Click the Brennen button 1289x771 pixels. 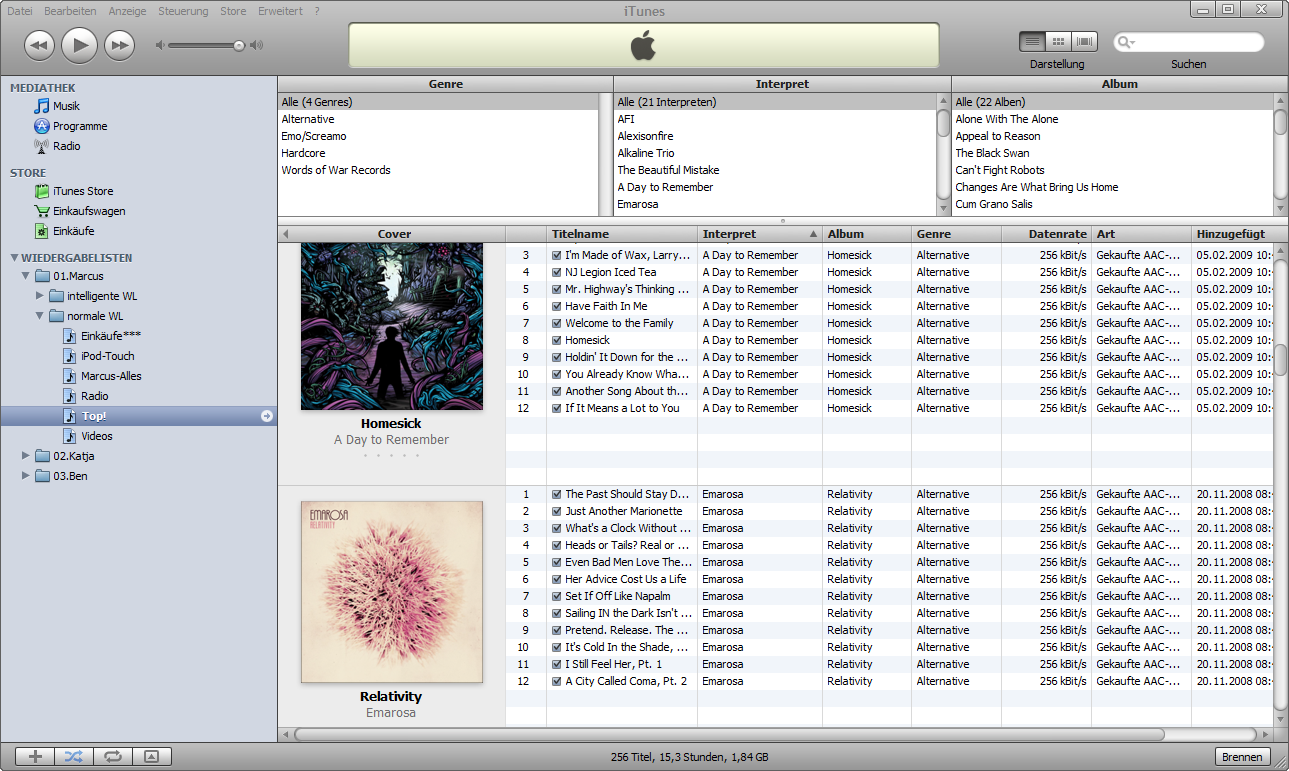1243,757
